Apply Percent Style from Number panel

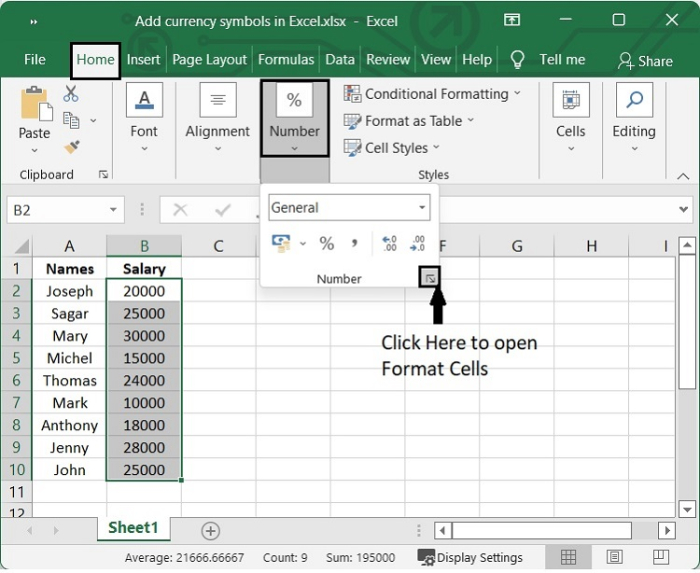pyautogui.click(x=326, y=243)
